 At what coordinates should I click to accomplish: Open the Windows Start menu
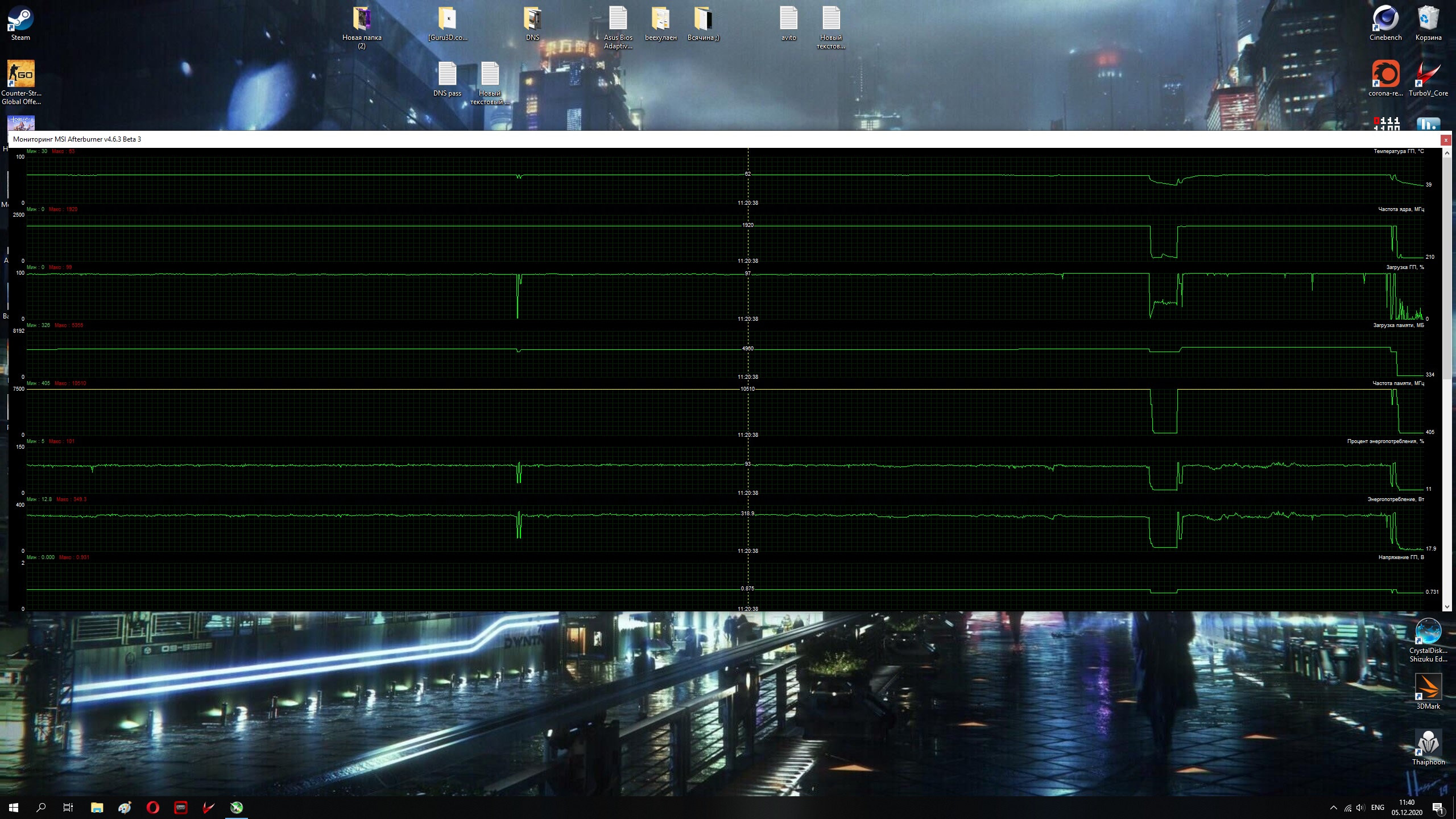(14, 807)
